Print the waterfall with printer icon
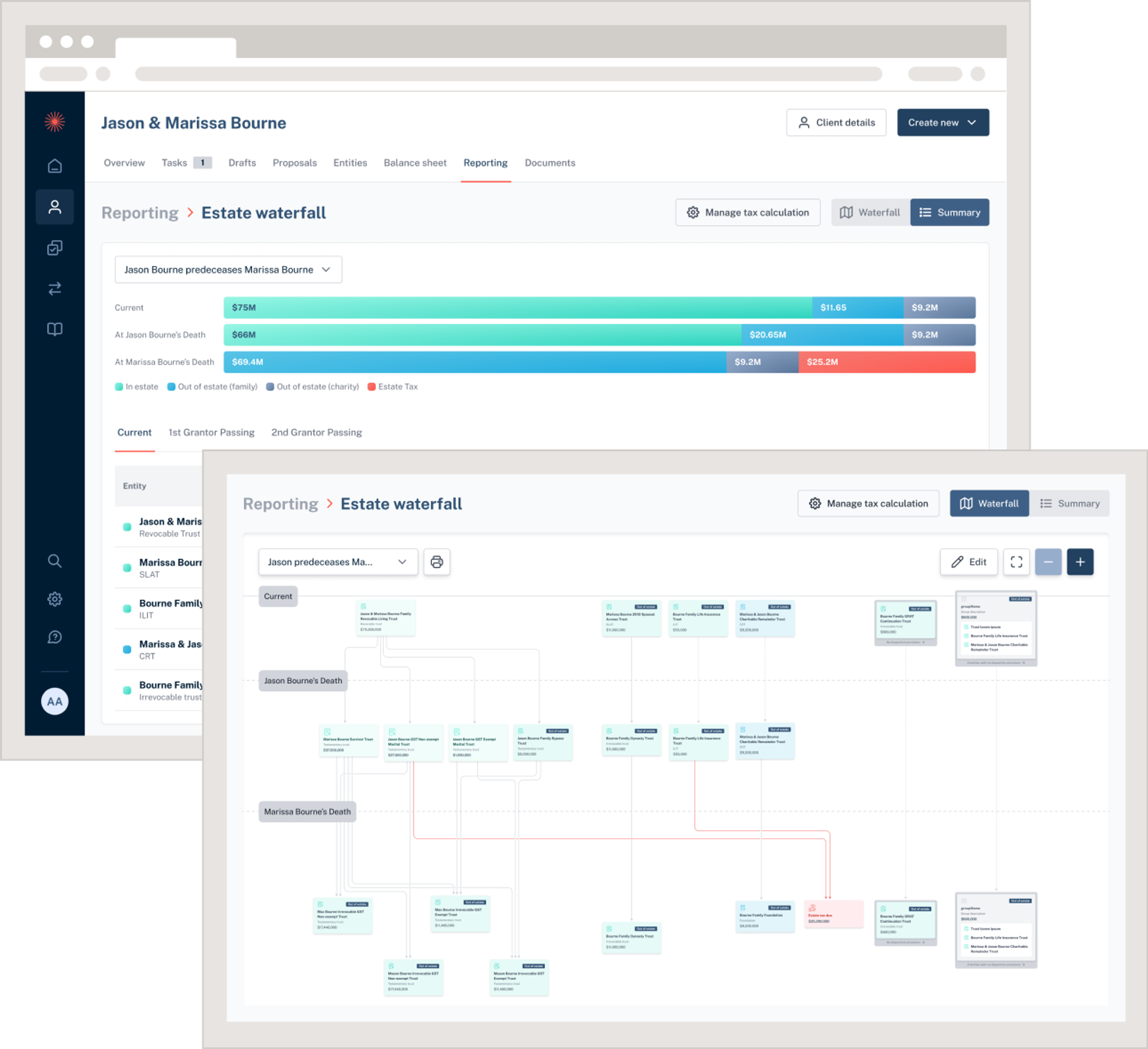 tap(437, 562)
